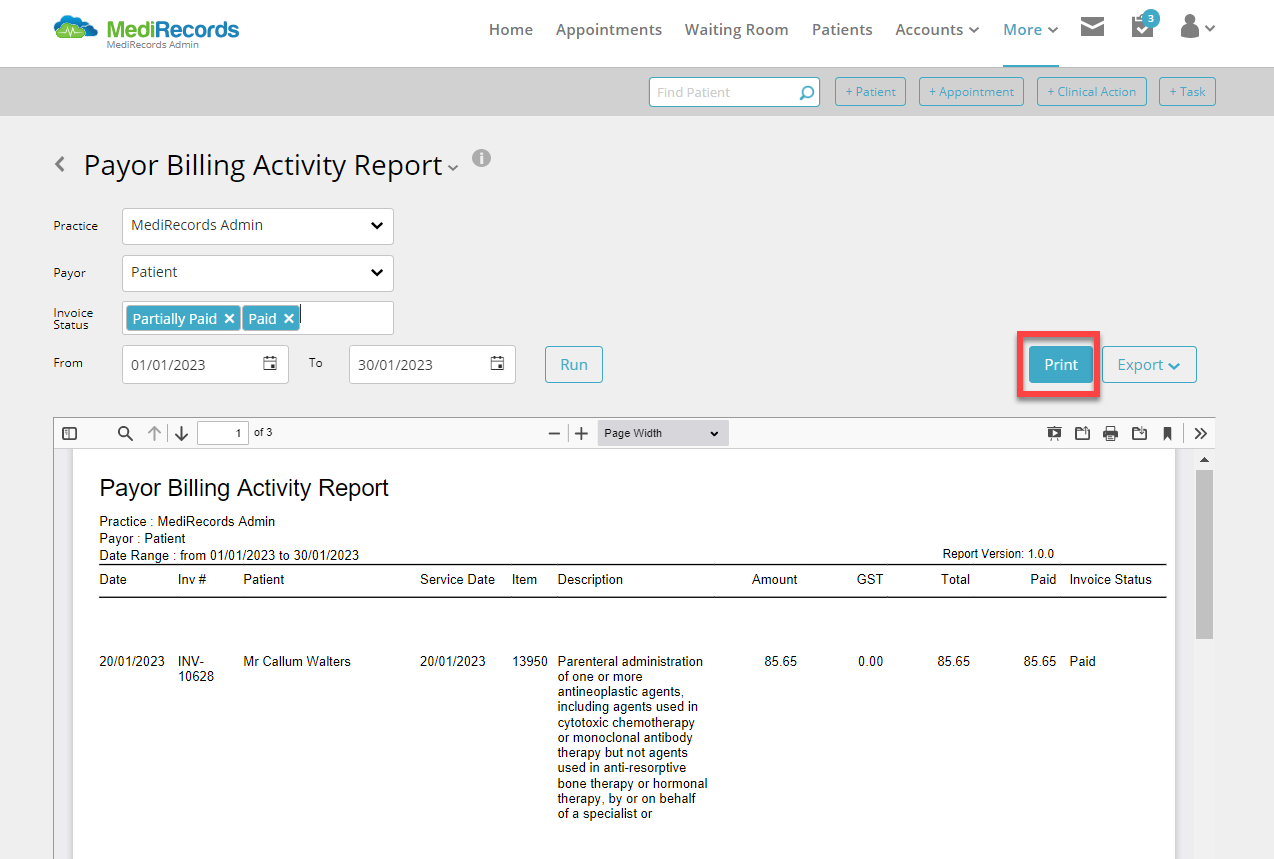Open the From date calendar picker

pos(270,364)
